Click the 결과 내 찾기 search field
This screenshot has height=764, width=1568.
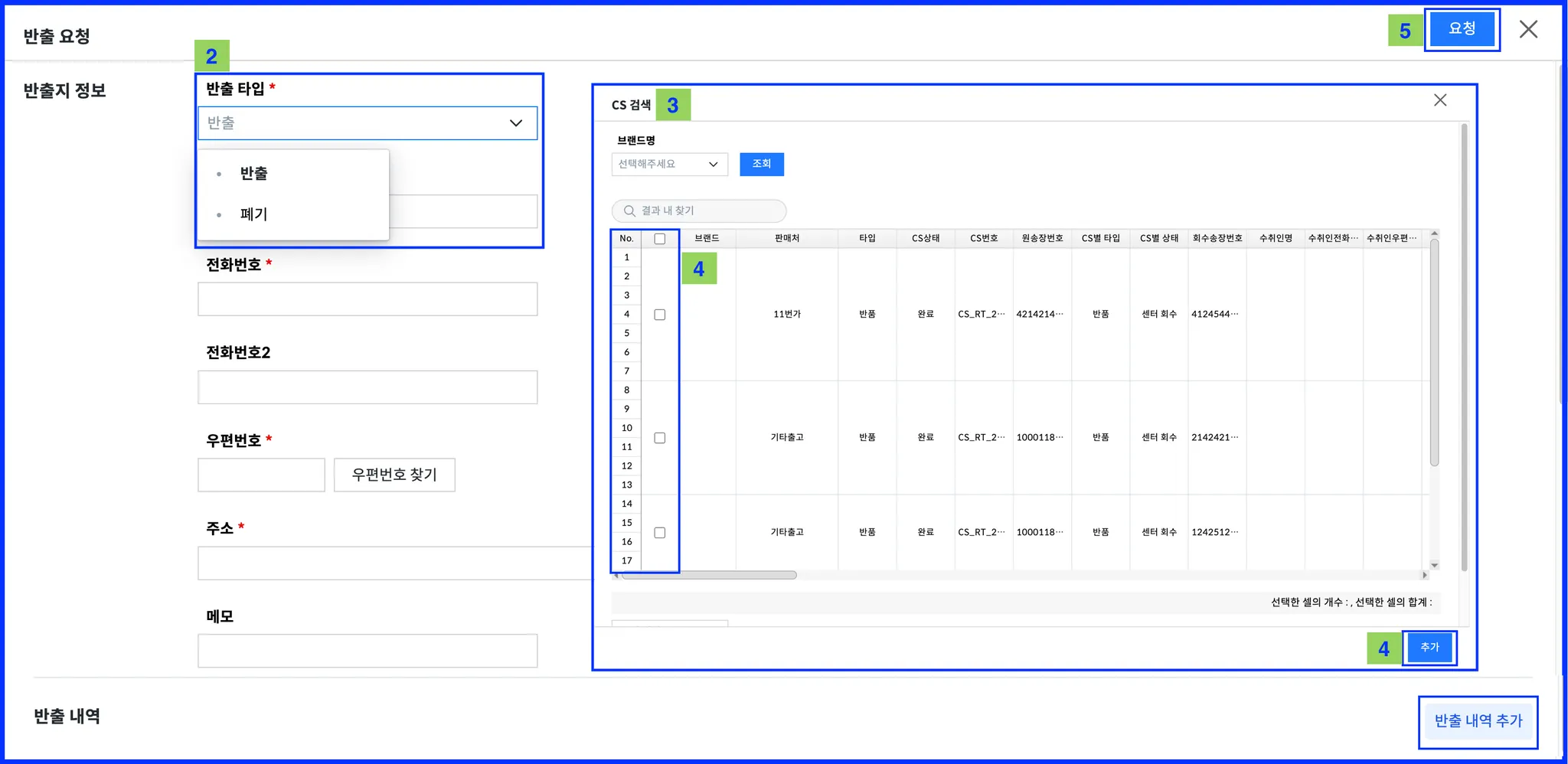click(x=699, y=211)
